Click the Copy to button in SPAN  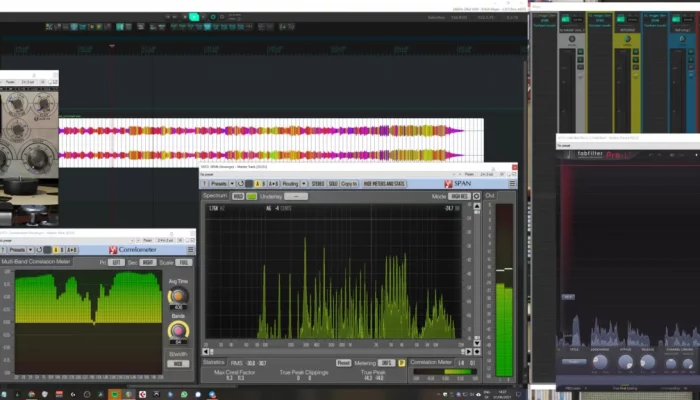point(349,183)
